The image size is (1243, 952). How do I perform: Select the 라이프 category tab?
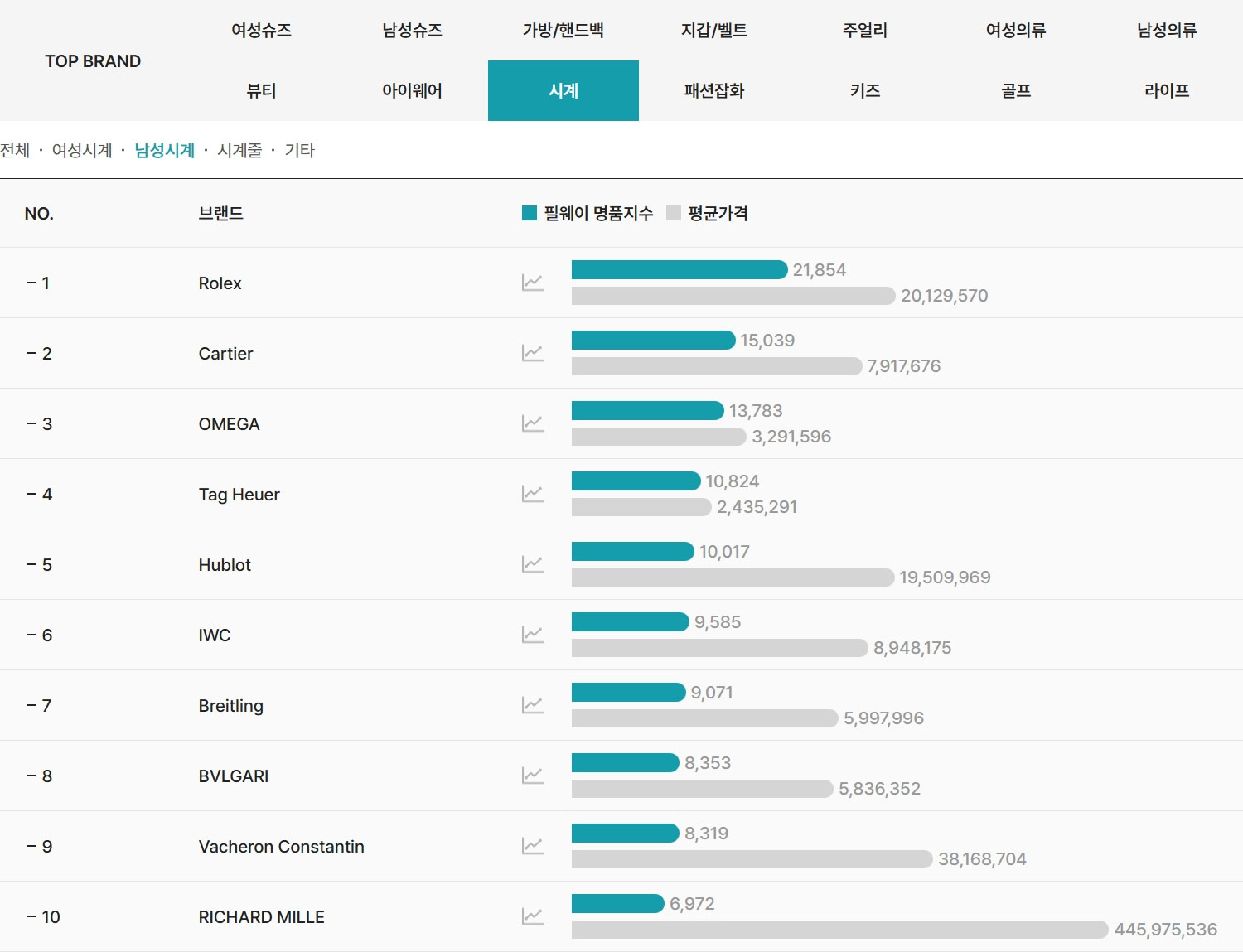pos(1167,91)
